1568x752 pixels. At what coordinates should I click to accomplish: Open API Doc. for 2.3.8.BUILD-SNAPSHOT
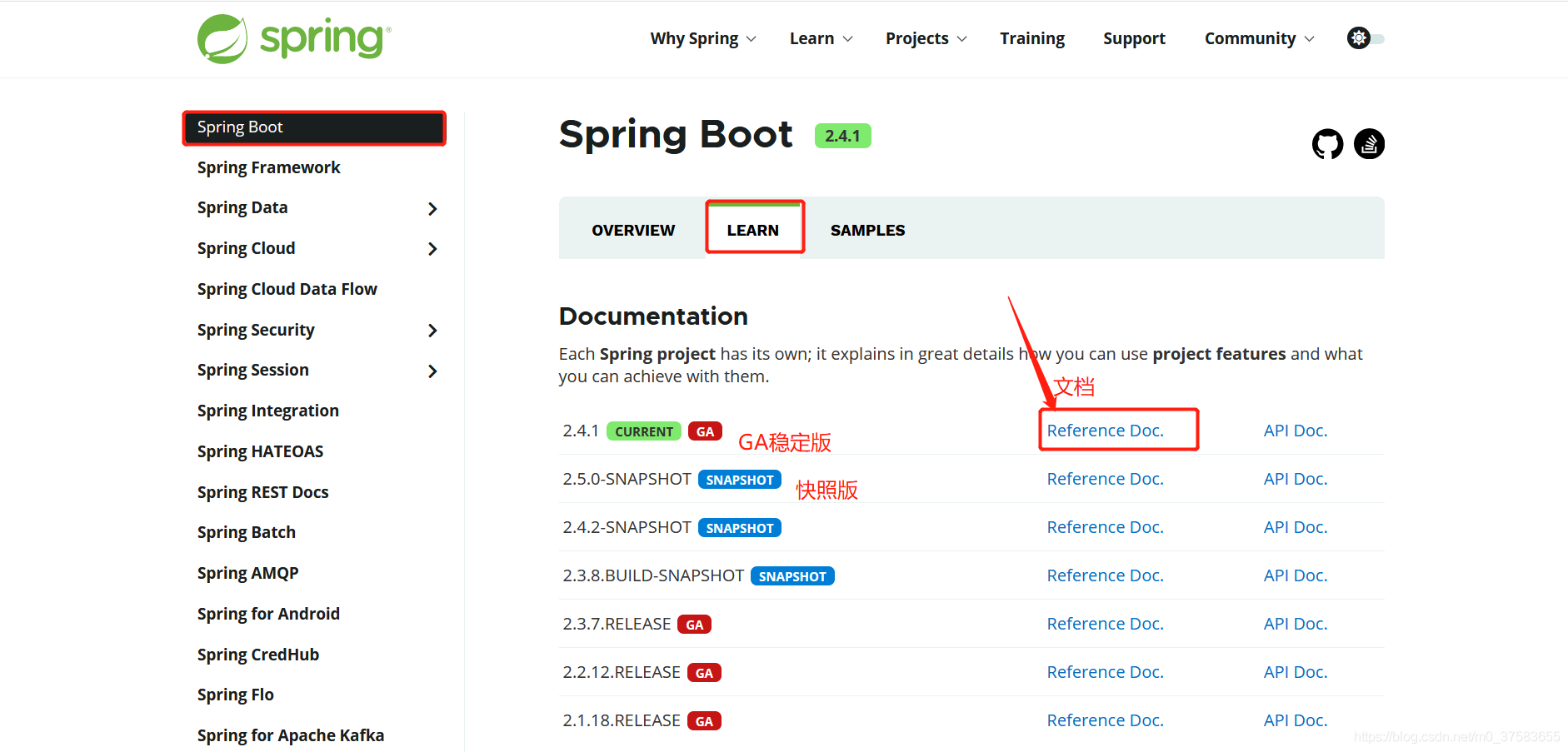click(x=1295, y=575)
